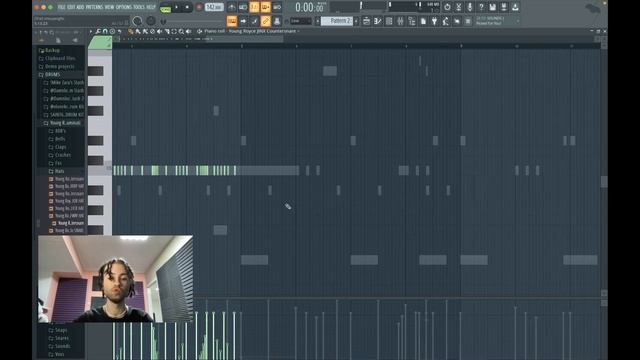This screenshot has height=360, width=640.
Task: Open the TOOLS menu
Action: [139, 7]
